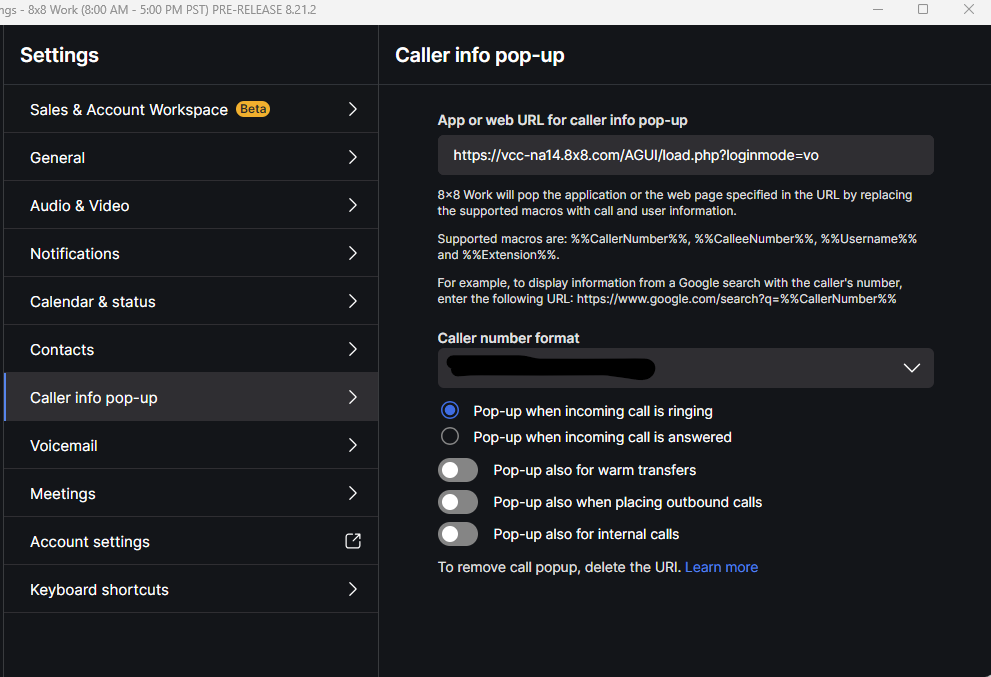This screenshot has width=991, height=677.
Task: Open Contacts settings section
Action: [x=191, y=350]
